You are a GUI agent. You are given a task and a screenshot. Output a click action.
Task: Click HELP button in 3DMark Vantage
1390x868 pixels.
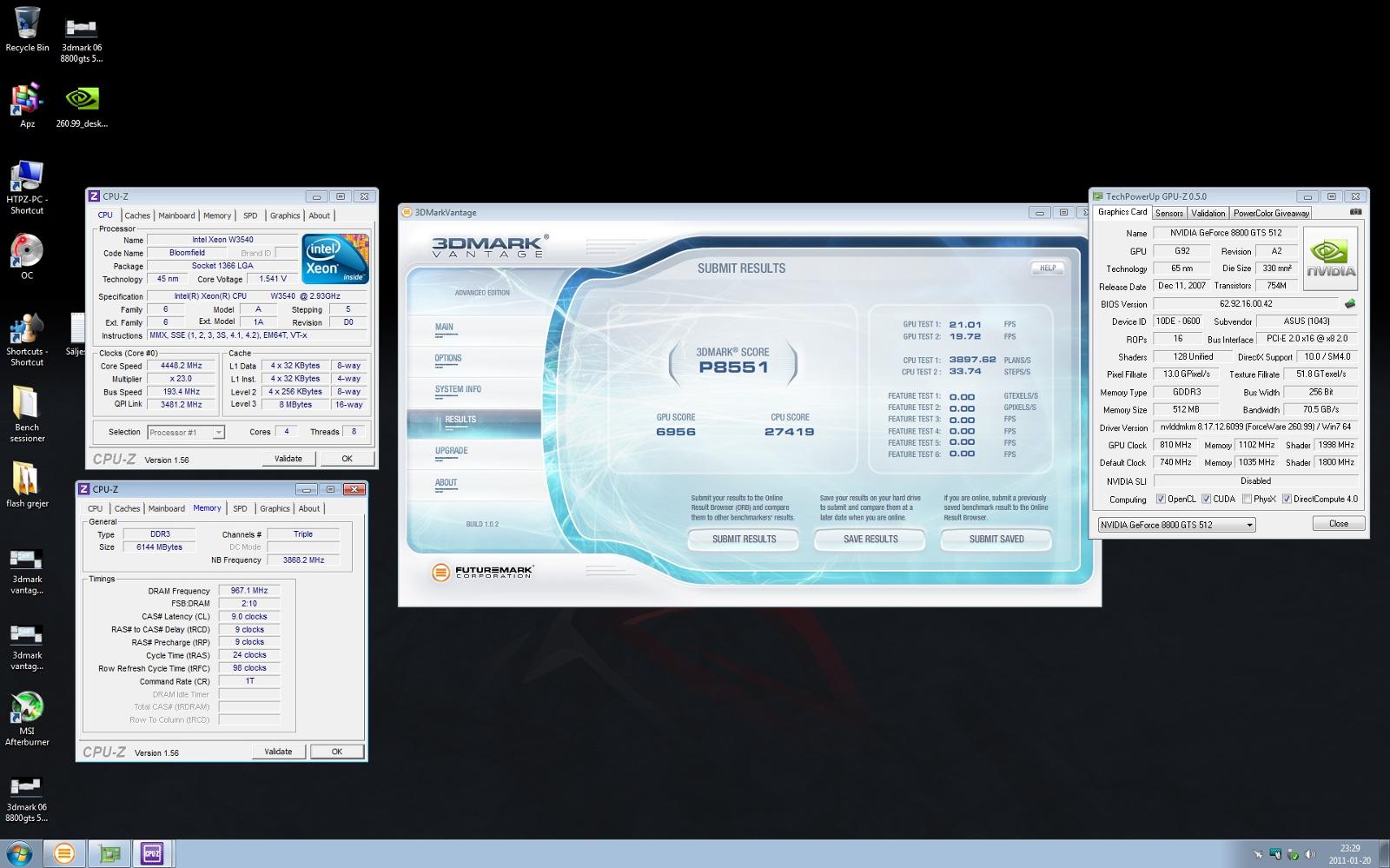click(x=1048, y=268)
